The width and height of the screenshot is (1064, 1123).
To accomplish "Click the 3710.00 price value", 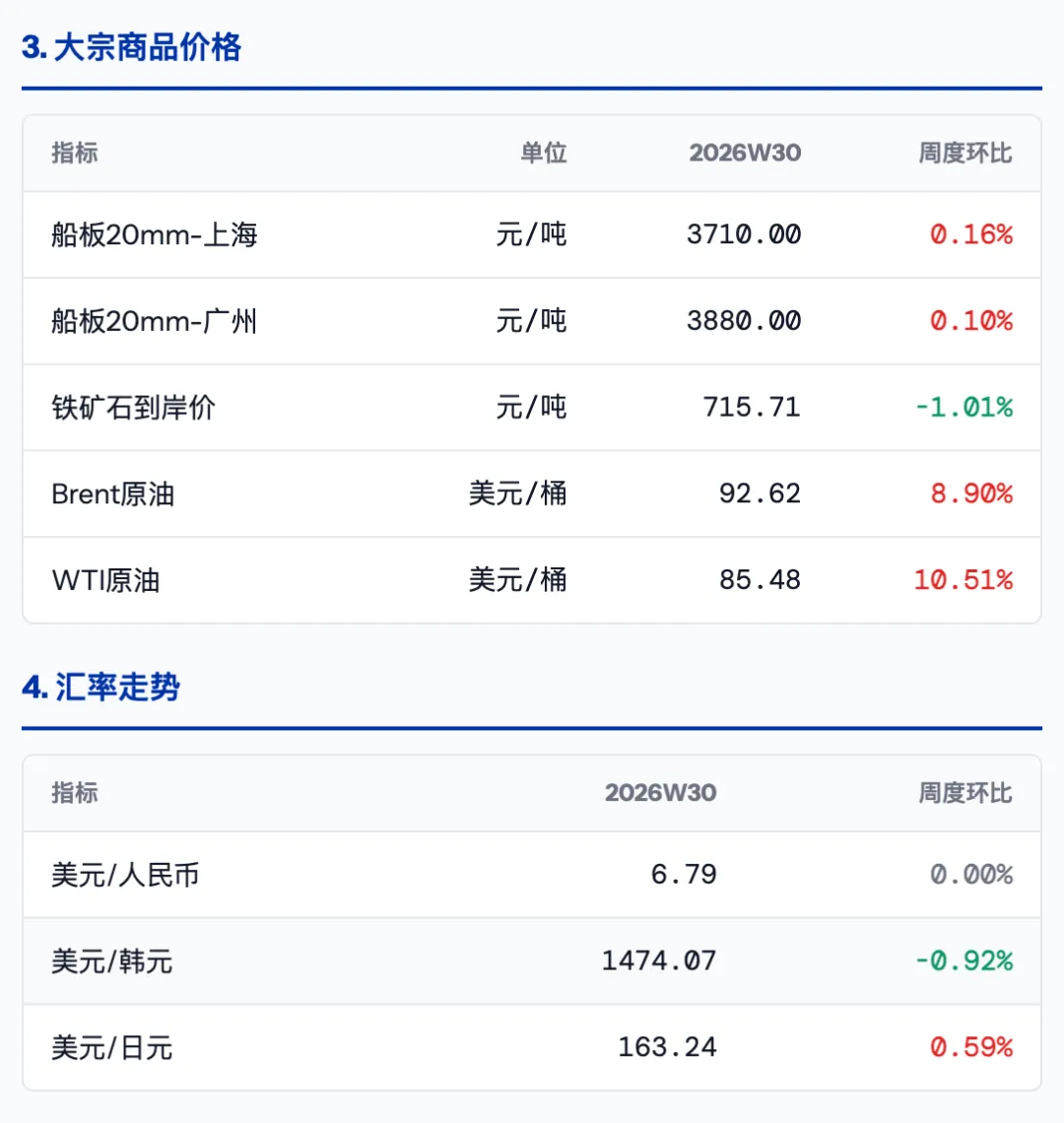I will click(x=744, y=234).
